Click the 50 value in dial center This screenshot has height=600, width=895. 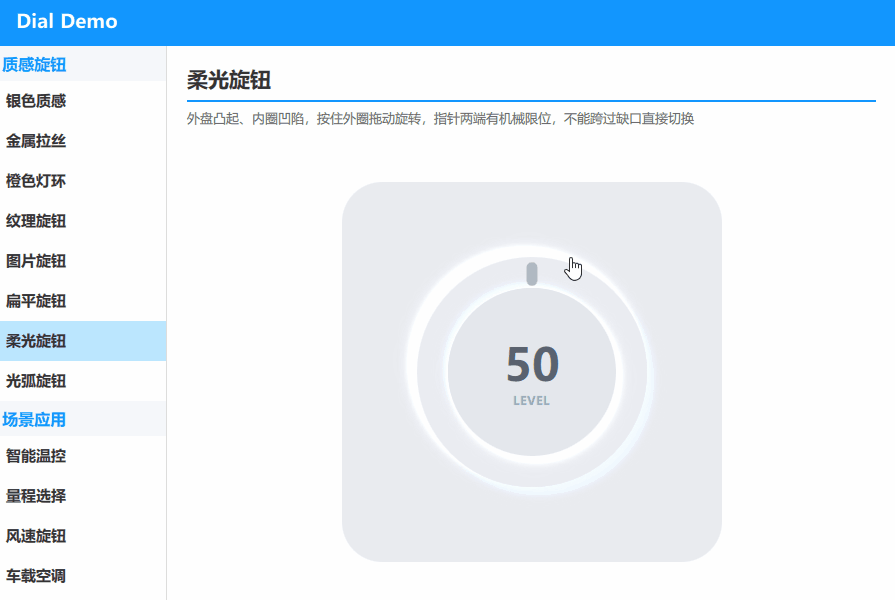click(x=532, y=364)
